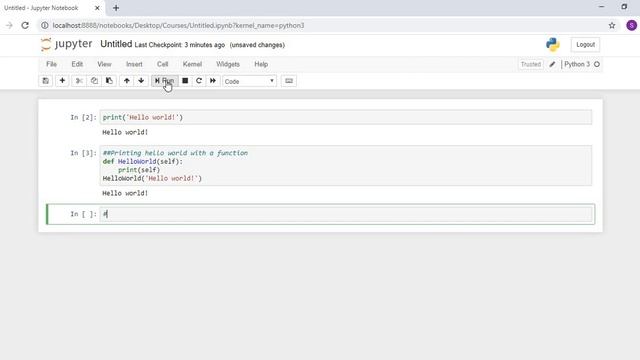Viewport: 640px width, 360px height.
Task: Cut selected cells with the scissors icon
Action: pos(79,81)
